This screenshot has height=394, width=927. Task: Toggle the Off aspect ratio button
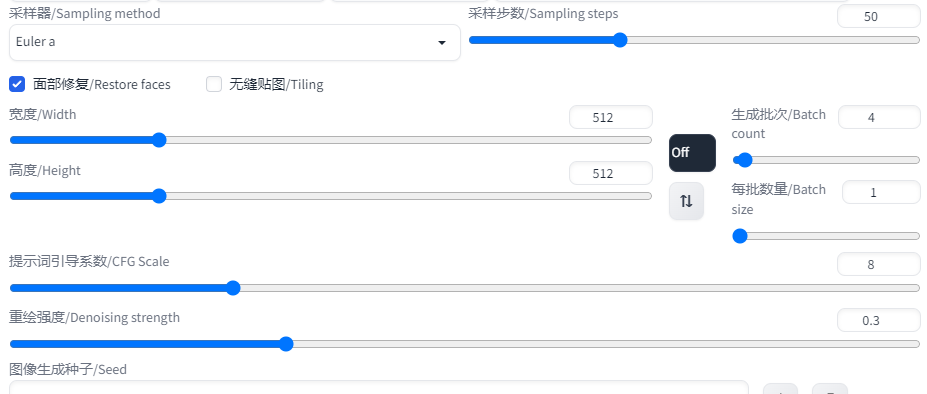692,153
